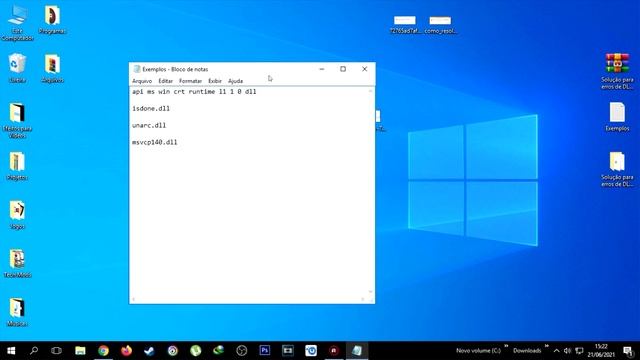Open taskbar search magnifier
This screenshot has height=360, width=640.
[34, 351]
